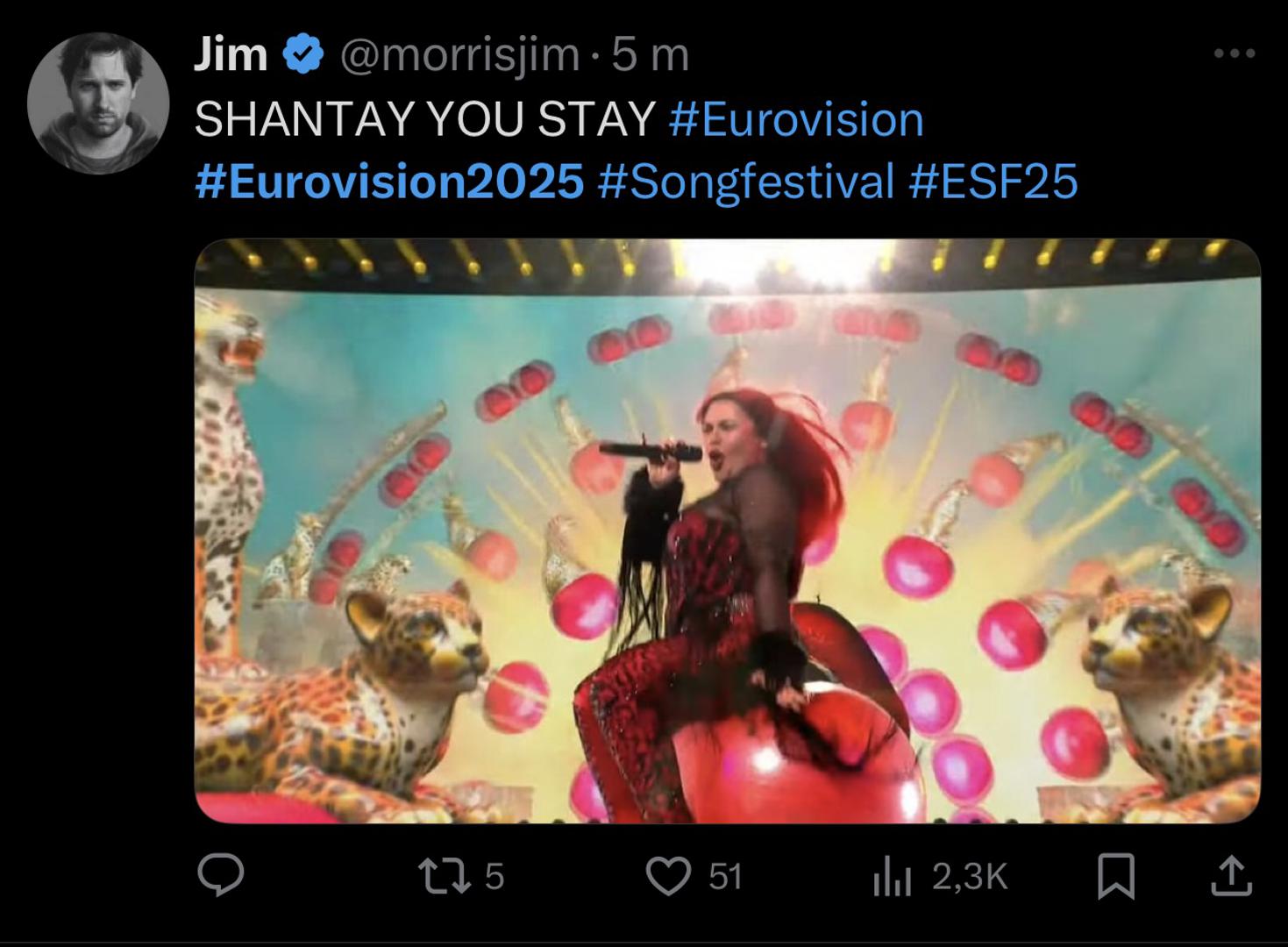Bookmark this tweet

click(x=1116, y=876)
